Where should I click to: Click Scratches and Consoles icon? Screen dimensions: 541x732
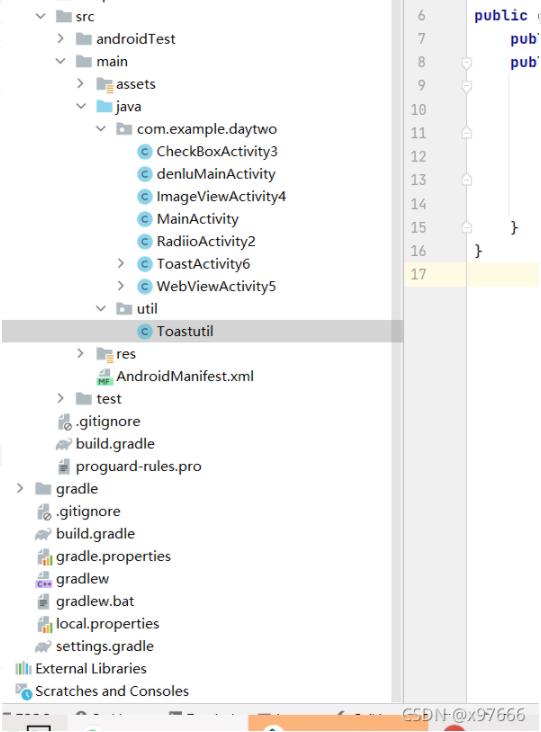pyautogui.click(x=23, y=691)
